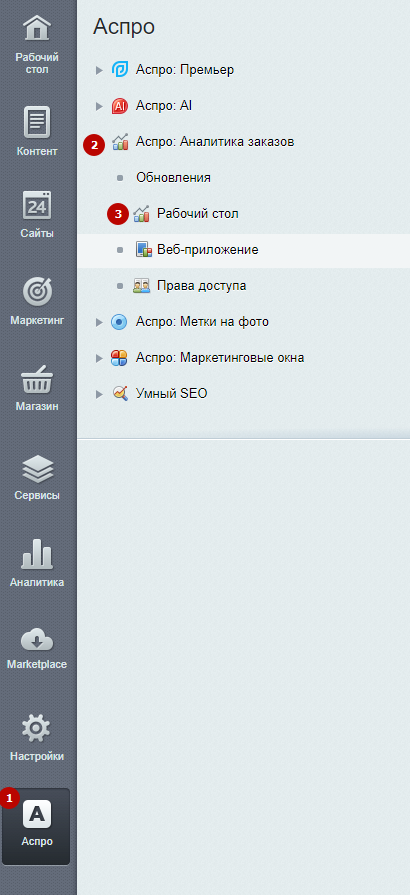410x895 pixels.
Task: Open the Маркетинг target icon
Action: (37, 292)
